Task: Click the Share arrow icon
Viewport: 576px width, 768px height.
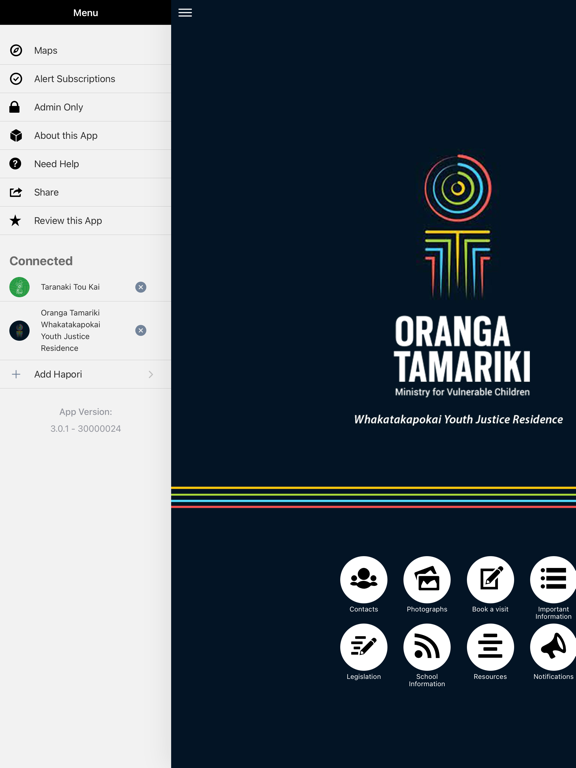Action: coord(16,192)
